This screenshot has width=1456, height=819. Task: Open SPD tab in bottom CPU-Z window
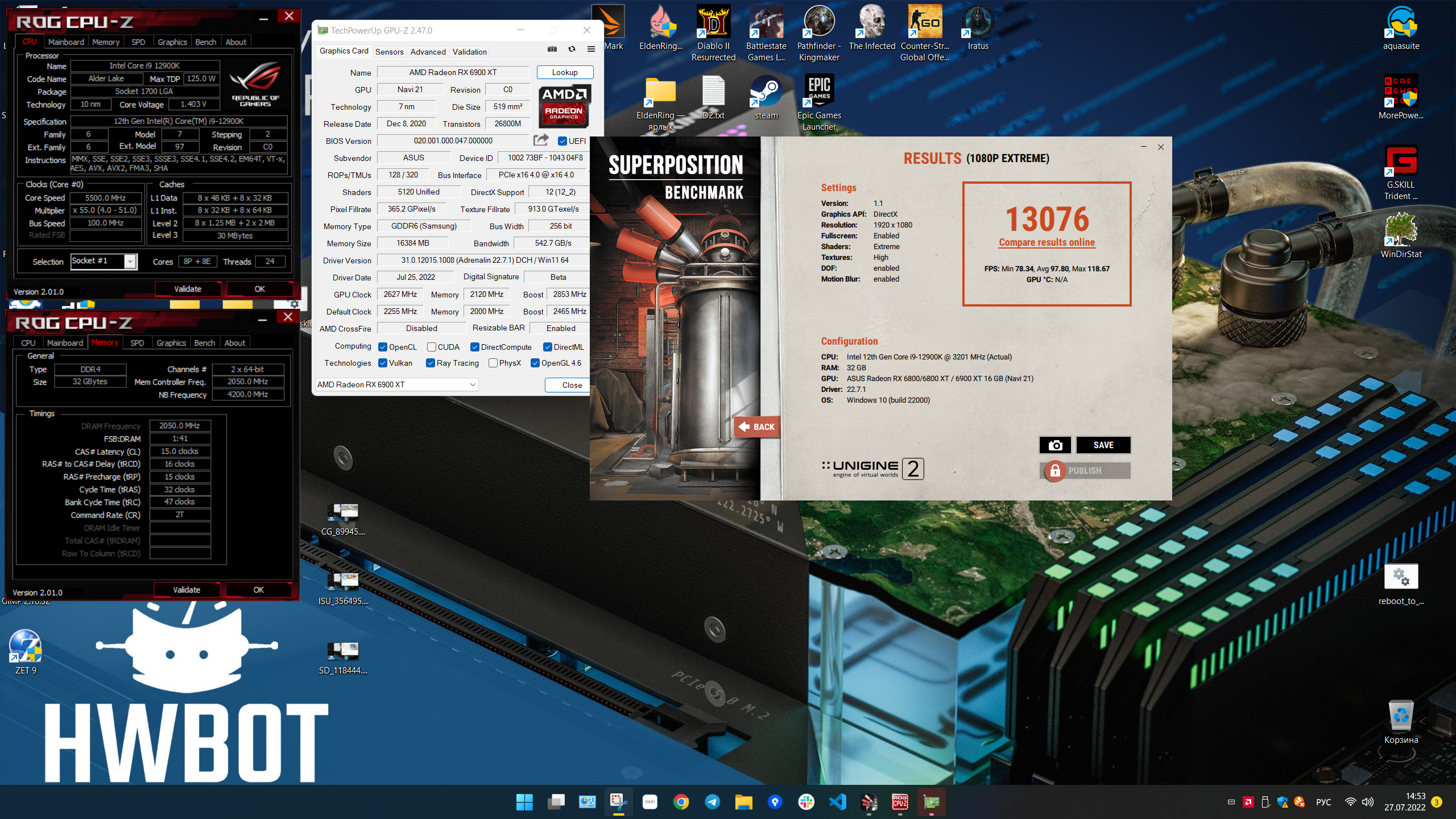pos(137,343)
